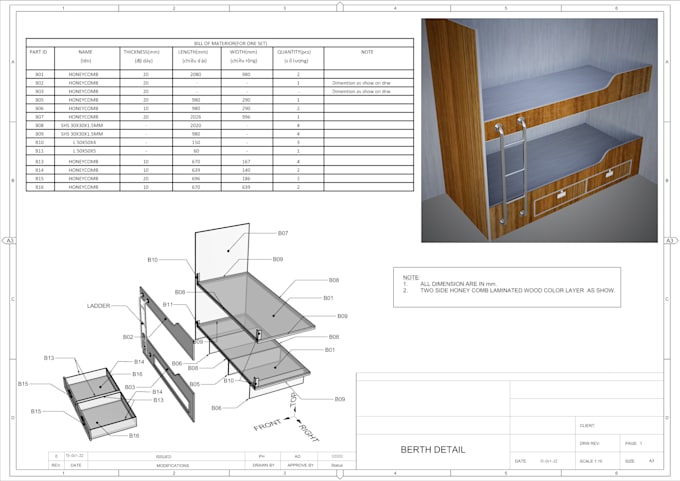Click the B11 callout label
680x481 pixels.
[168, 305]
